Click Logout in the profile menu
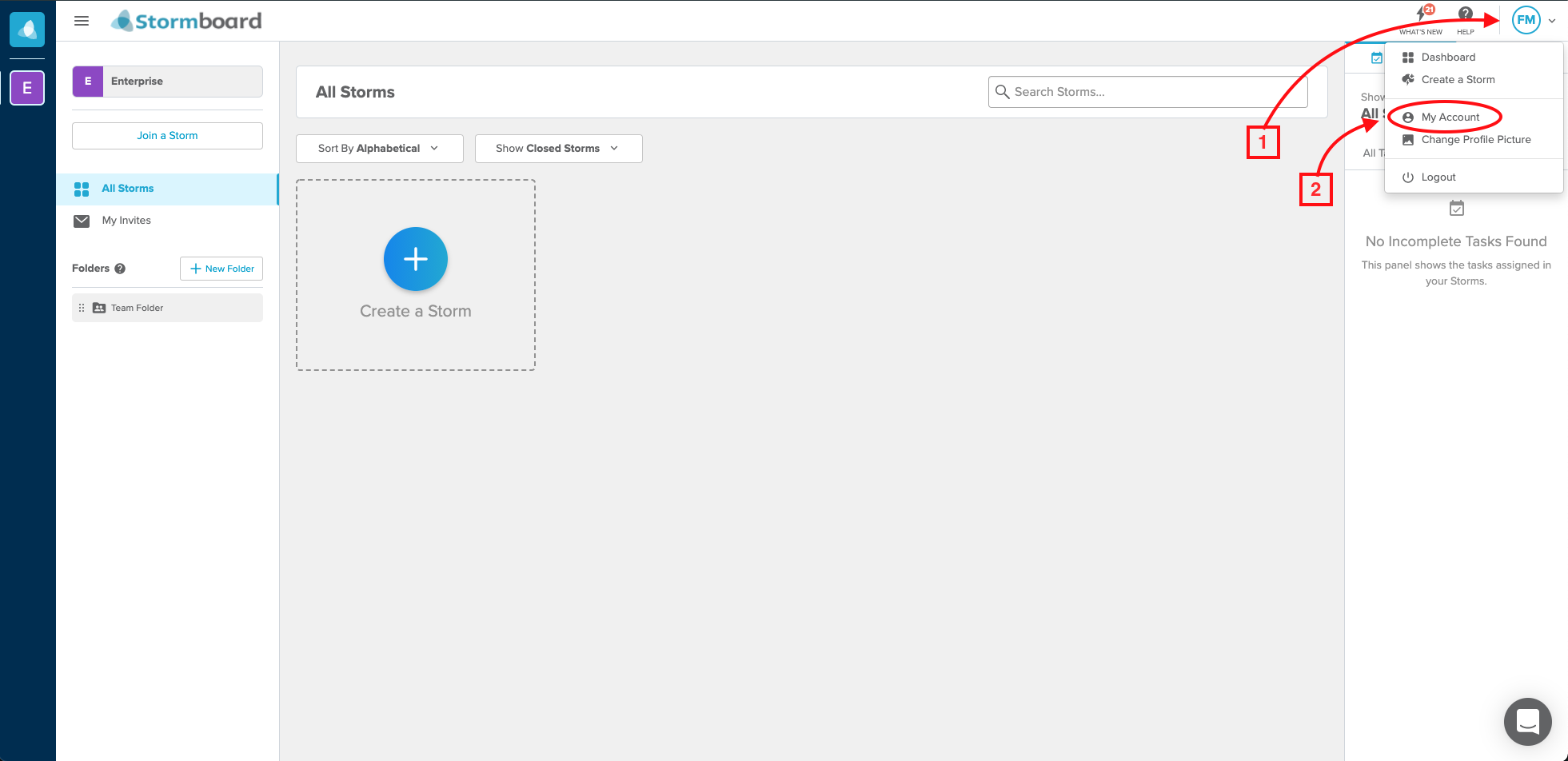 1474,177
